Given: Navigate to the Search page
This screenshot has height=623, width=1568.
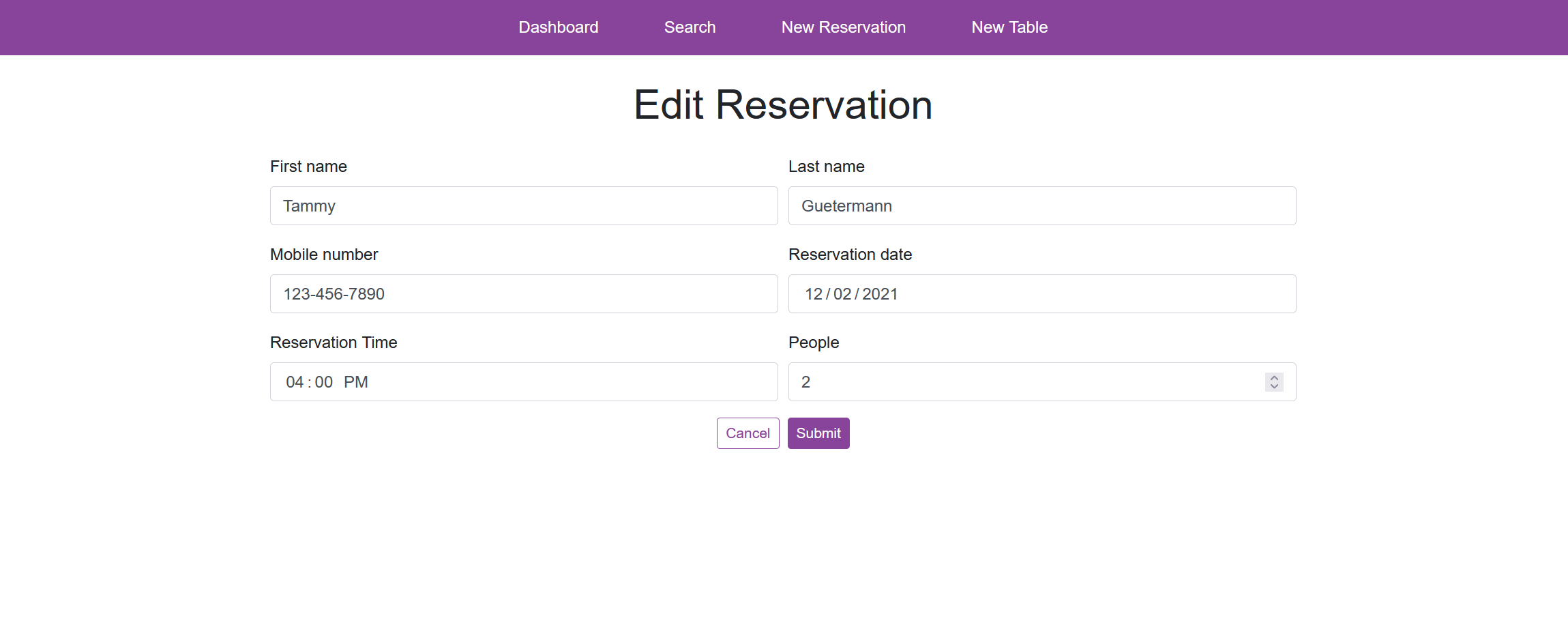Looking at the screenshot, I should coord(690,27).
